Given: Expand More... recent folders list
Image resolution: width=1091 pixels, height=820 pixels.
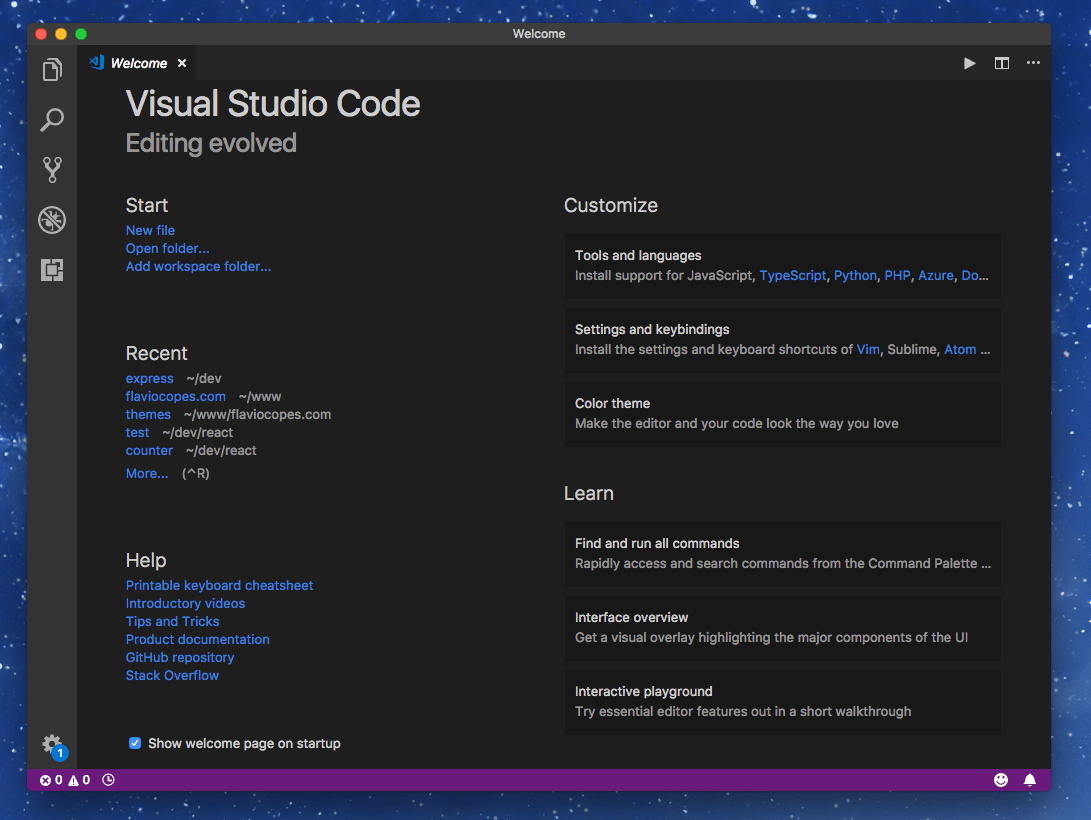Looking at the screenshot, I should point(147,473).
